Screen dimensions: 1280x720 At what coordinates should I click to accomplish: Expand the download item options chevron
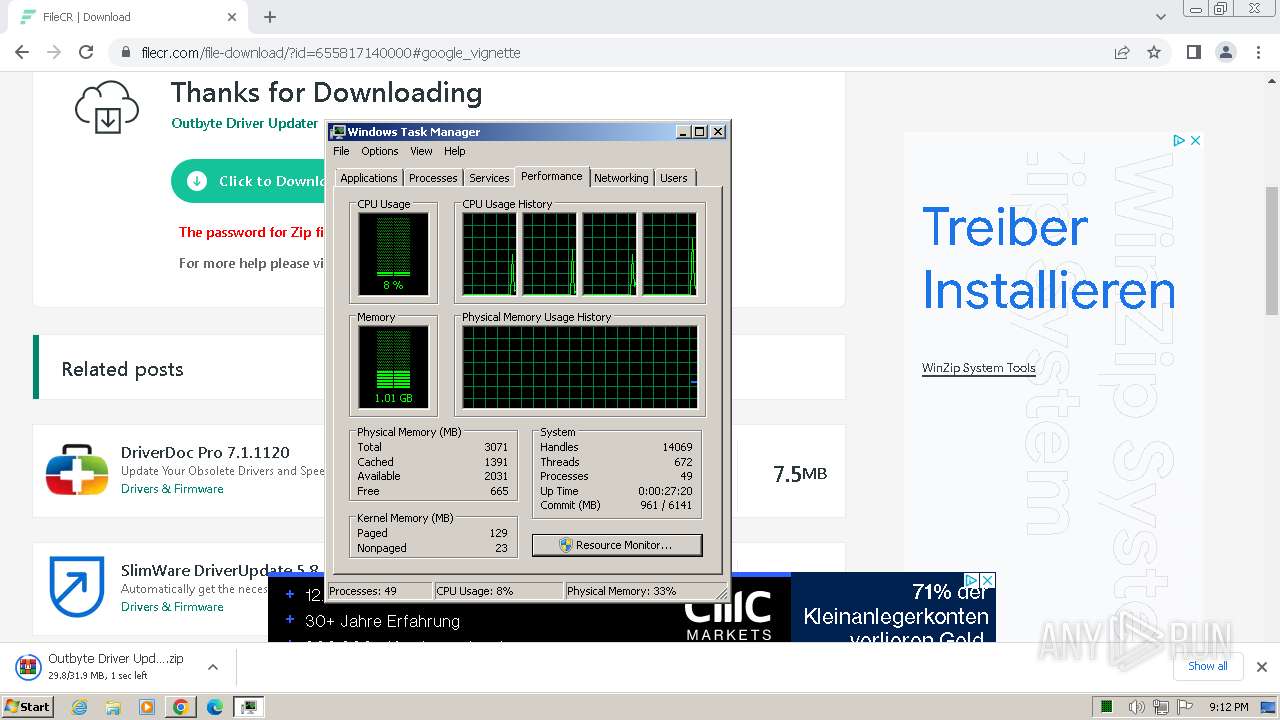tap(213, 667)
